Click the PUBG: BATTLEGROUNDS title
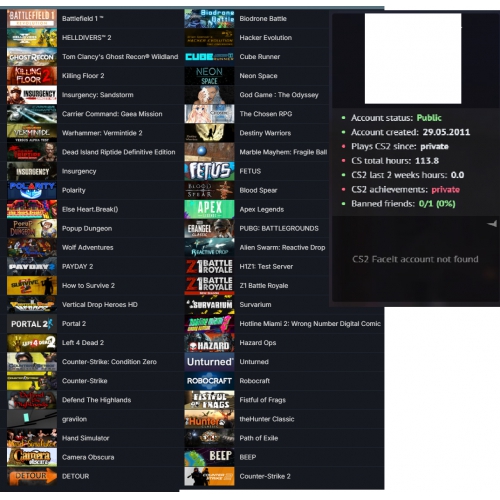The width and height of the screenshot is (500, 500). click(279, 228)
